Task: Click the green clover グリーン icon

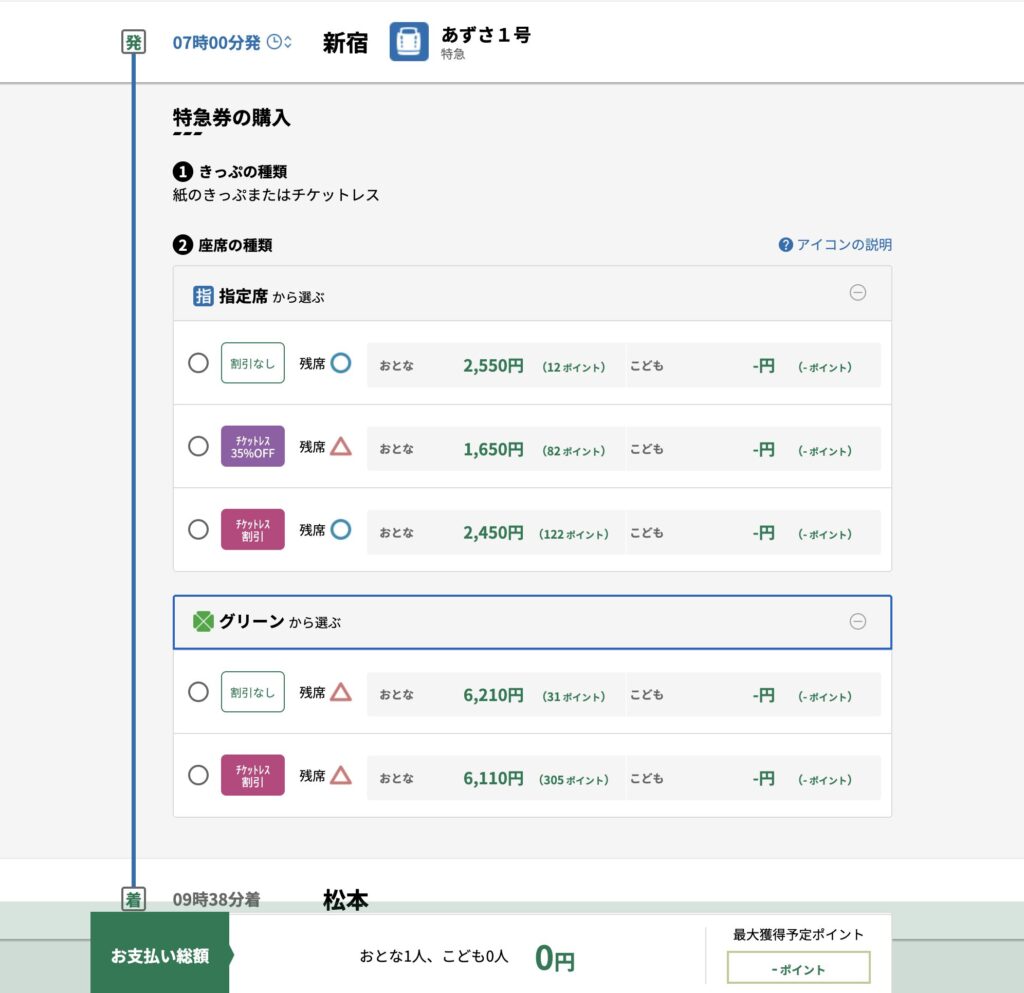Action: pyautogui.click(x=203, y=622)
